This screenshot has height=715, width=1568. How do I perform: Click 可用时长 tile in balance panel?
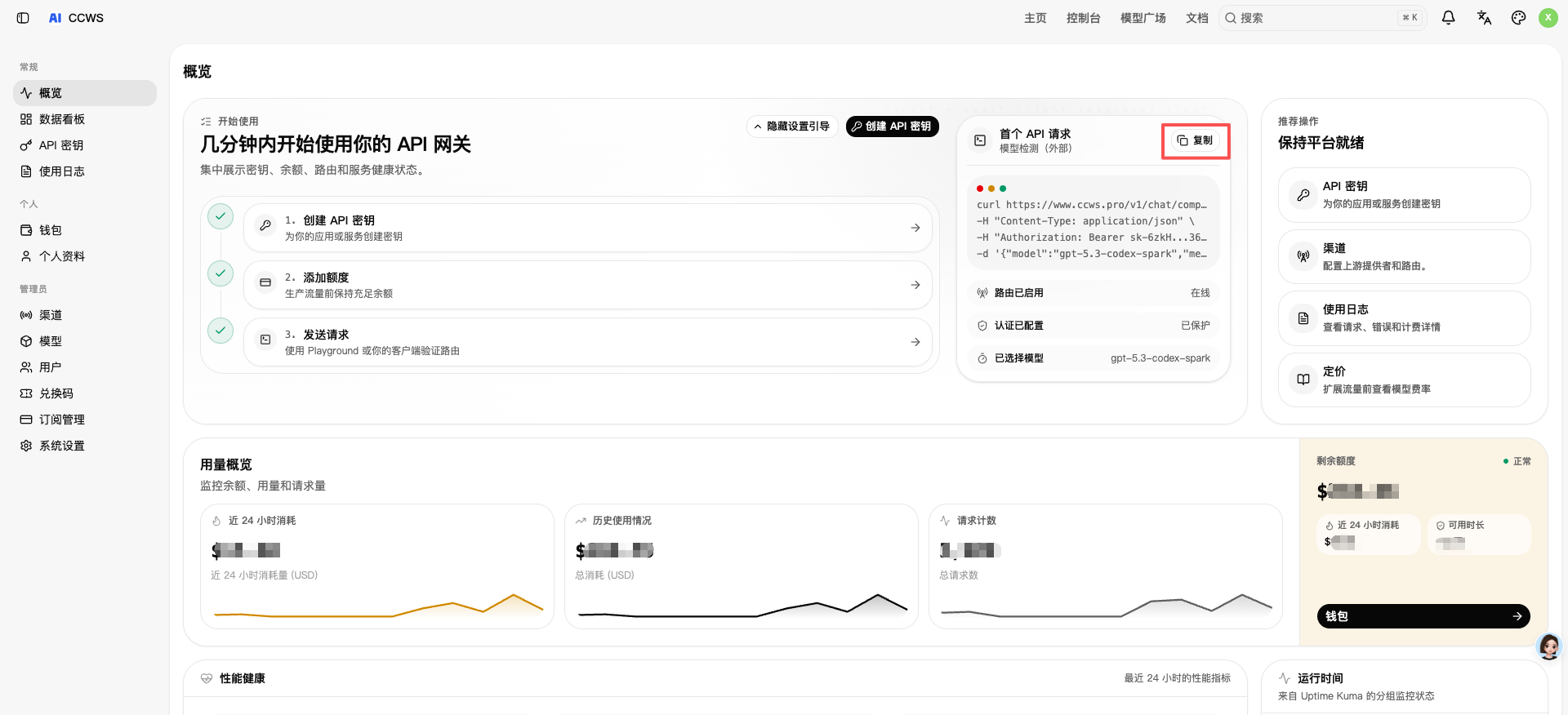tap(1479, 535)
